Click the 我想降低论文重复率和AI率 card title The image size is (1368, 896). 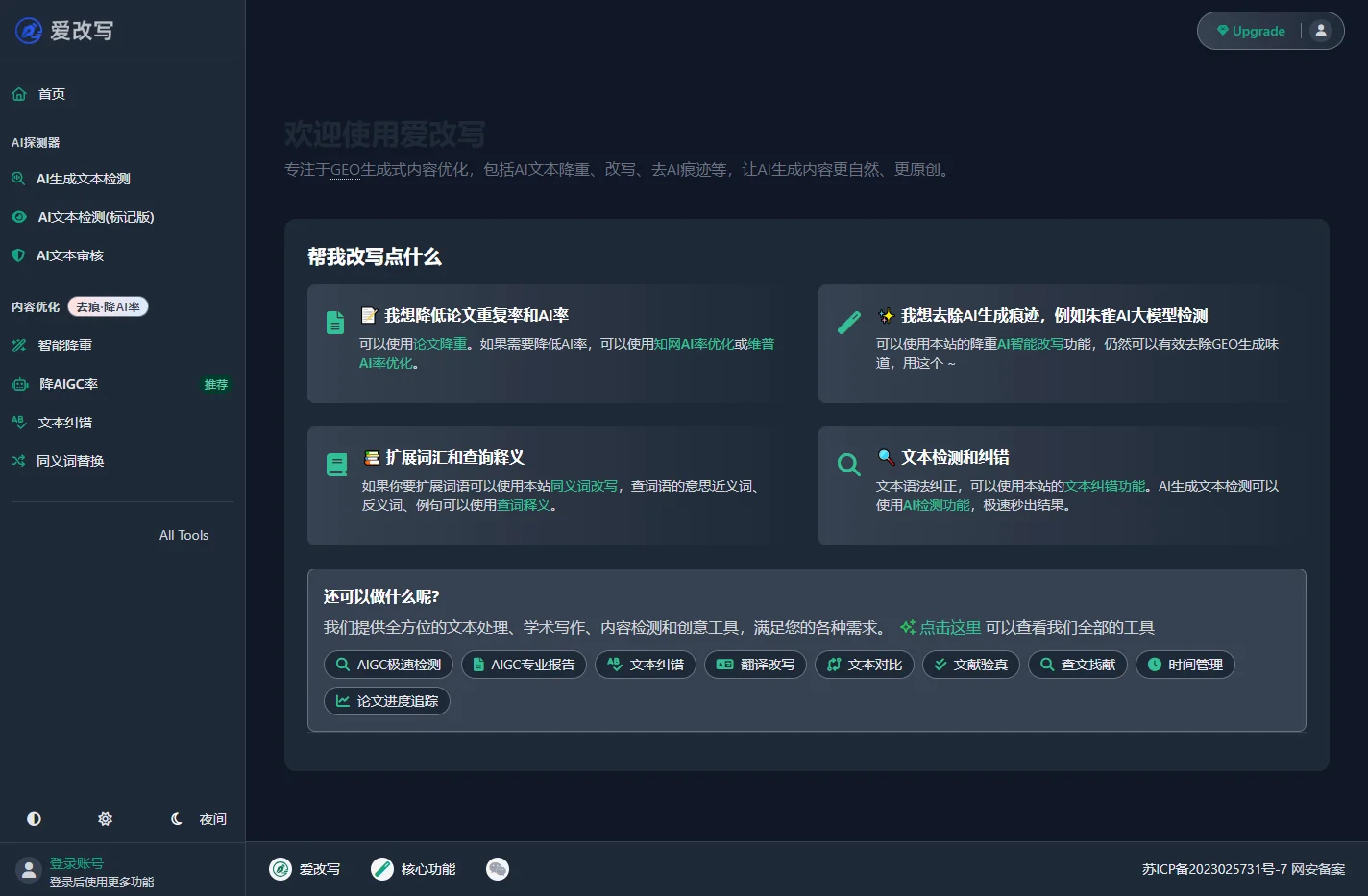(465, 315)
